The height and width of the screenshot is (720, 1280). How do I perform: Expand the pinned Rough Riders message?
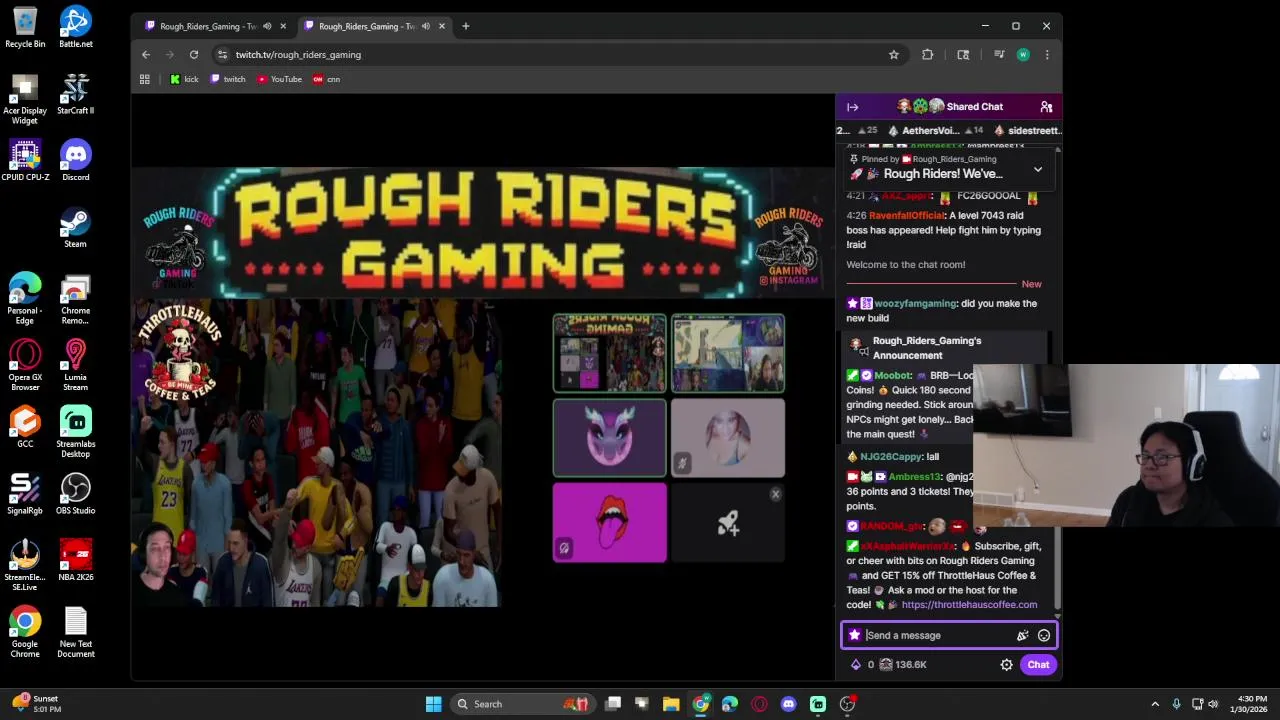(1038, 170)
